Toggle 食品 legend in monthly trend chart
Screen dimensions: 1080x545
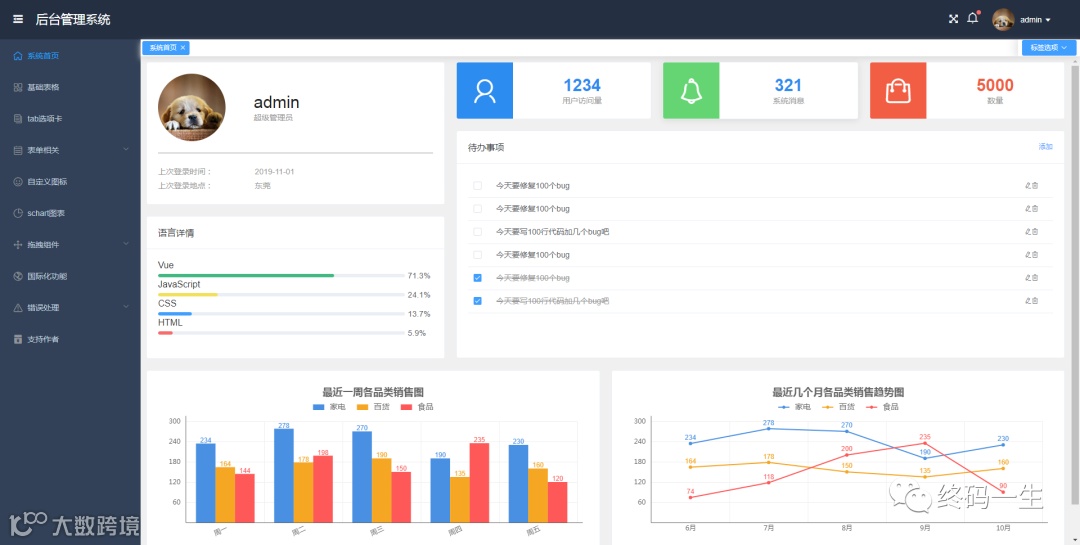coord(882,407)
